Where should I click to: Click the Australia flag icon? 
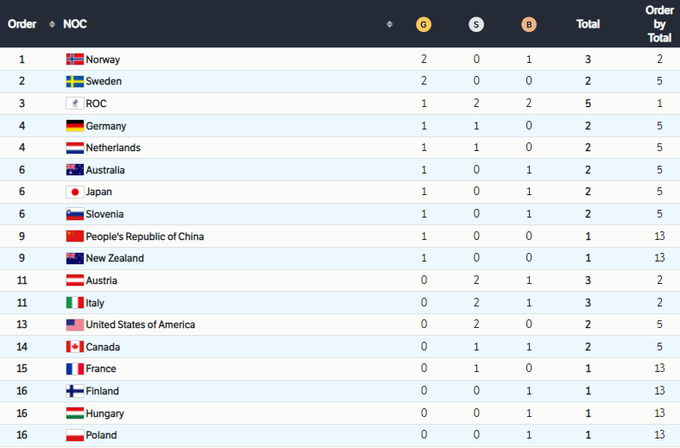pos(74,170)
